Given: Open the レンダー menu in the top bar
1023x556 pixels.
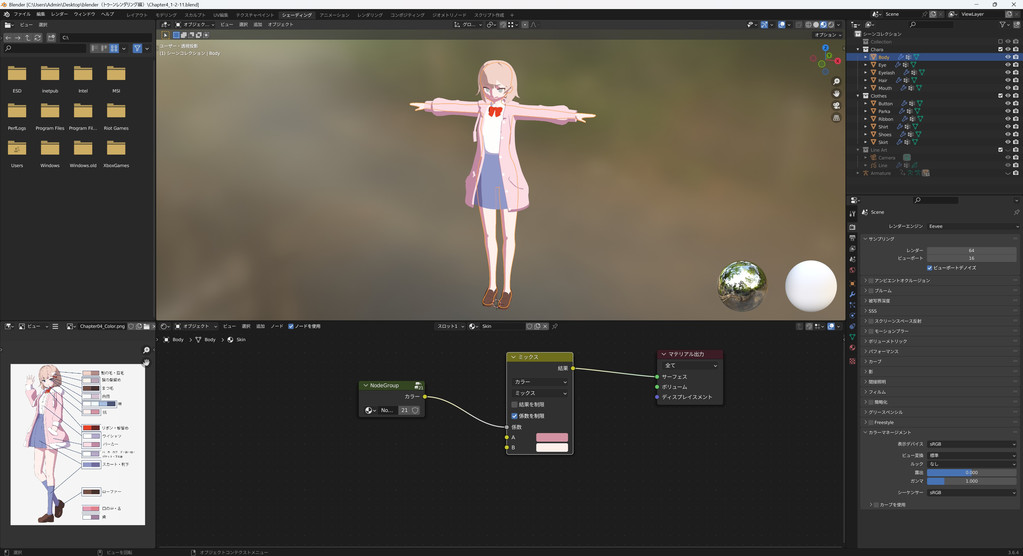Looking at the screenshot, I should (60, 14).
